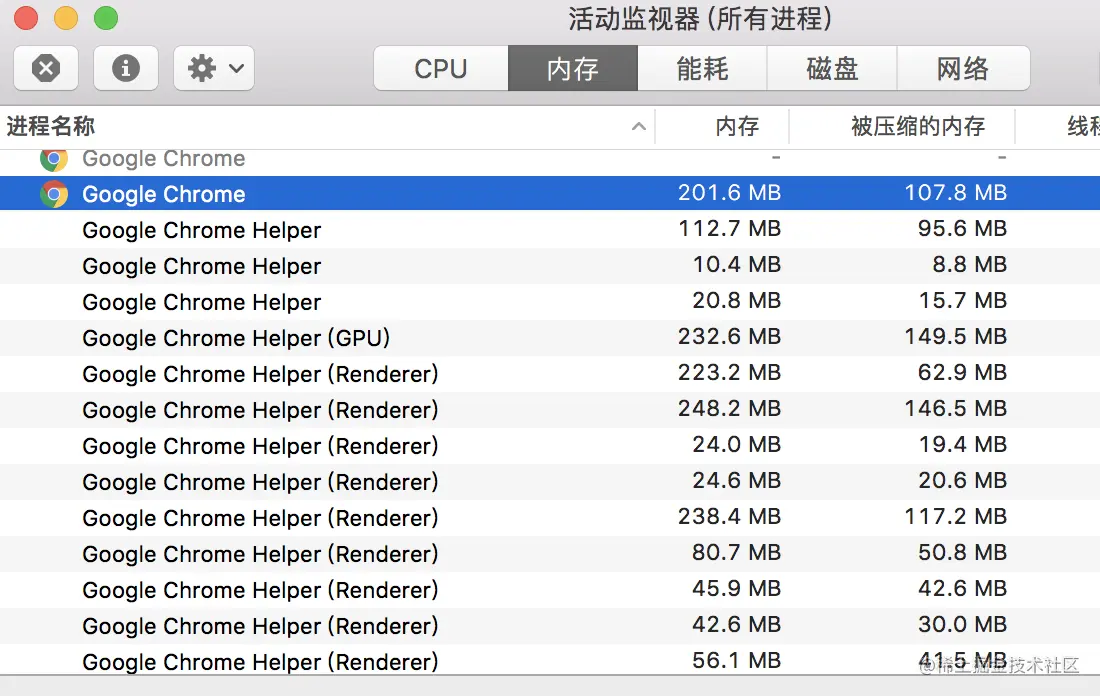Switch to the CPU tab
The width and height of the screenshot is (1100, 696).
point(441,68)
